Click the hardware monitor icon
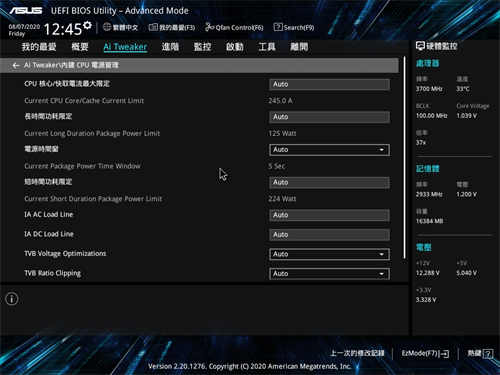The width and height of the screenshot is (500, 375). [x=420, y=46]
